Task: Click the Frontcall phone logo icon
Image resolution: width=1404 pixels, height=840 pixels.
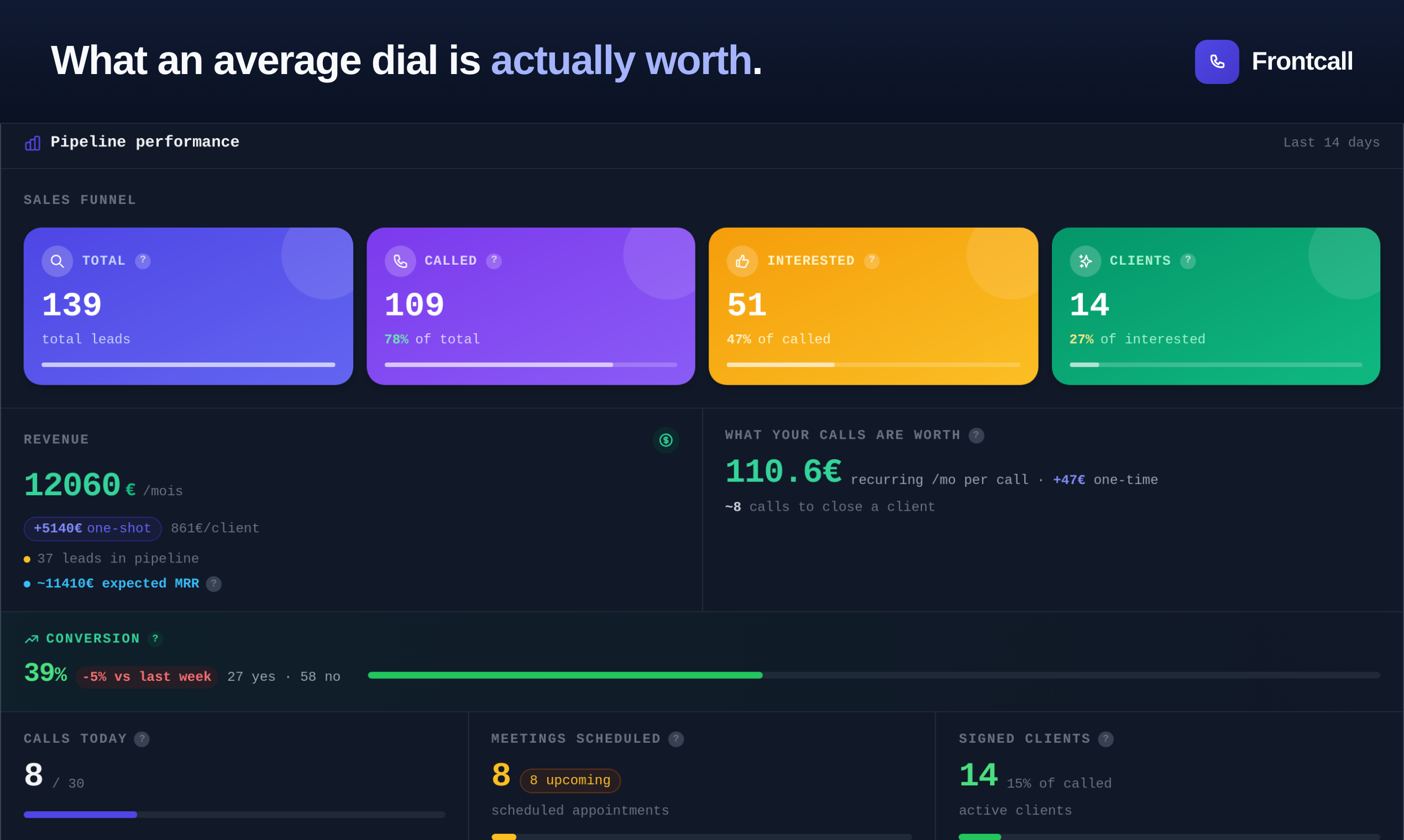Action: point(1217,62)
